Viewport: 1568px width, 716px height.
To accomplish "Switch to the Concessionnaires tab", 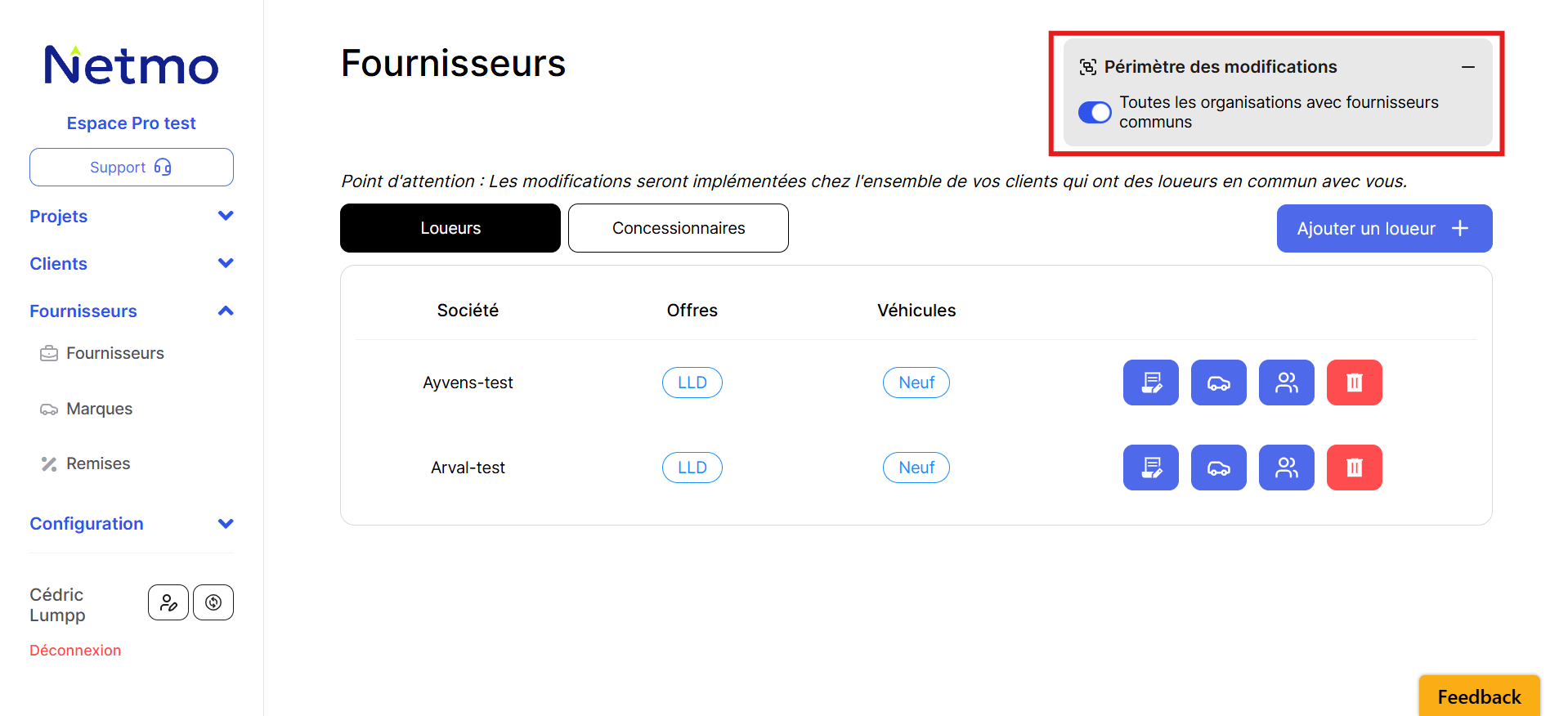I will 678,228.
